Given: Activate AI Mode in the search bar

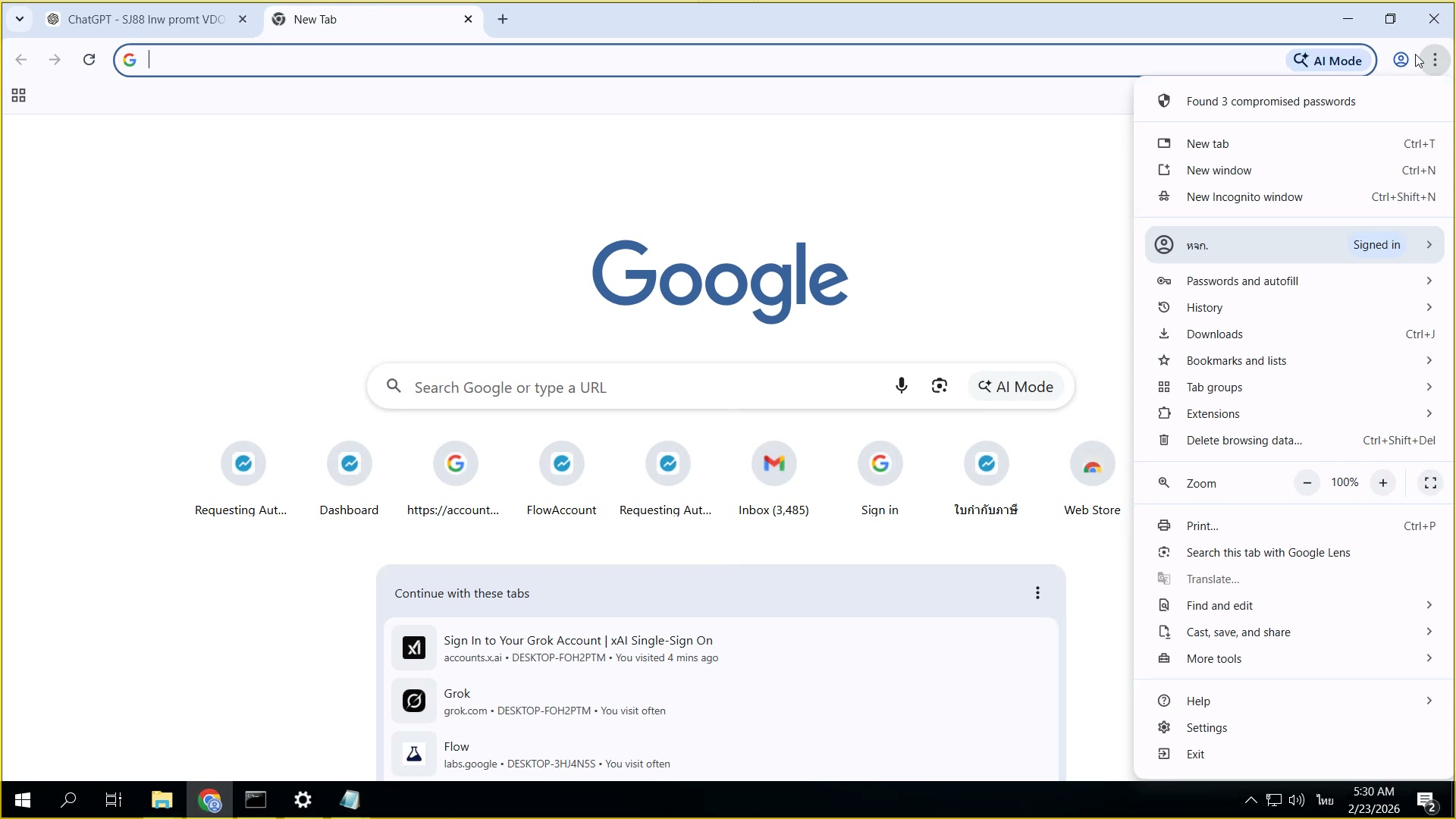Looking at the screenshot, I should pos(1015,386).
